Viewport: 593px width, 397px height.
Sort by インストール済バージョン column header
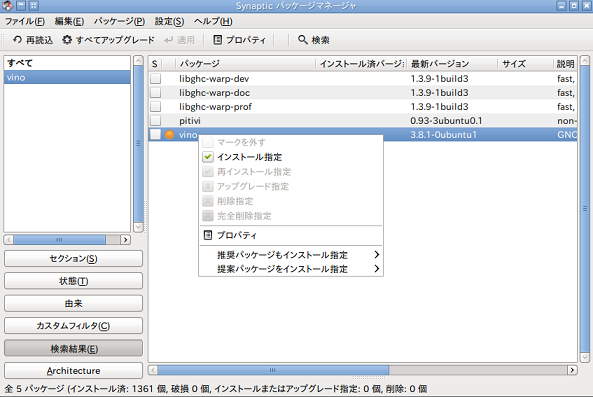click(x=362, y=64)
